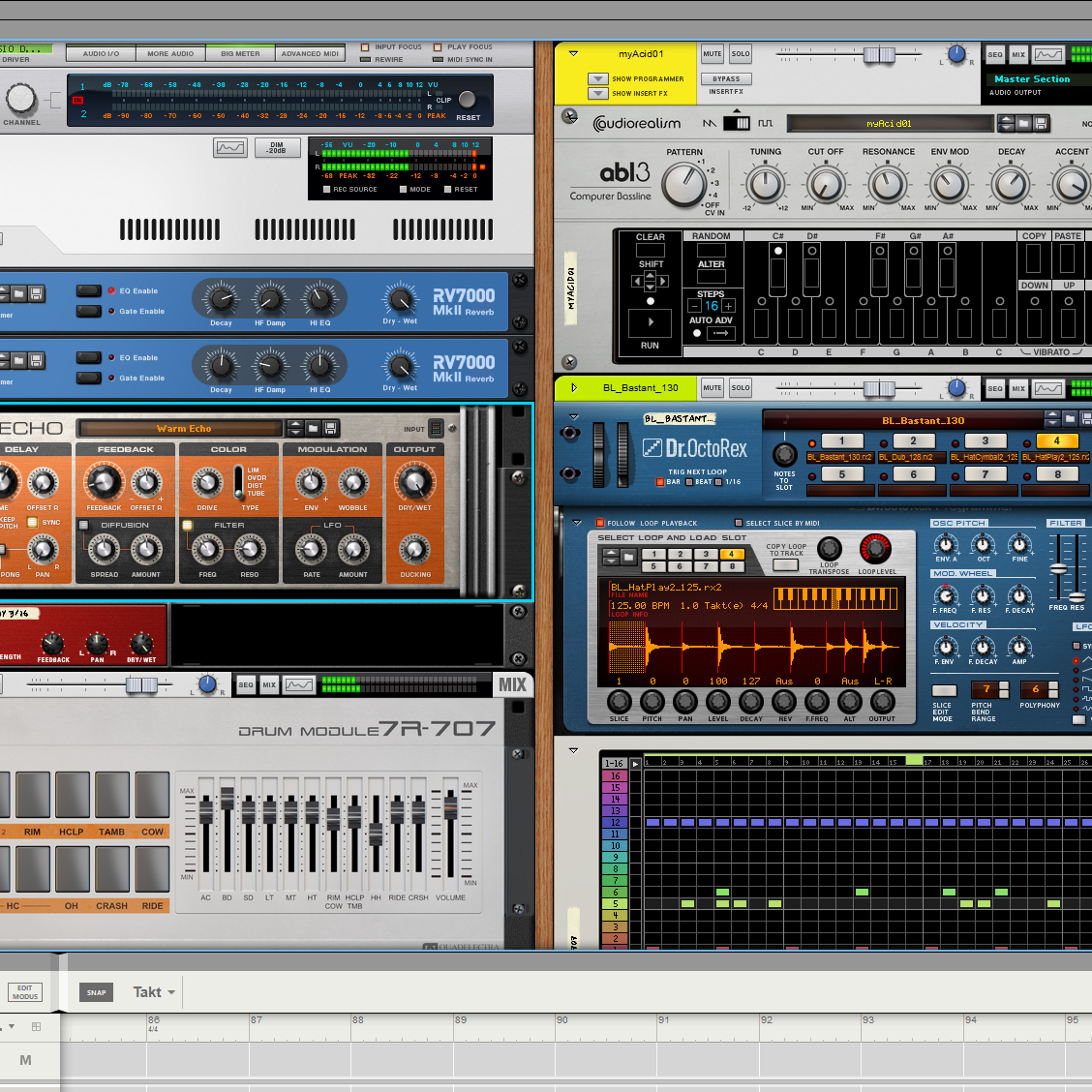Collapse the myAcid01 device triangle
Screen dimensions: 1092x1092
coord(574,54)
